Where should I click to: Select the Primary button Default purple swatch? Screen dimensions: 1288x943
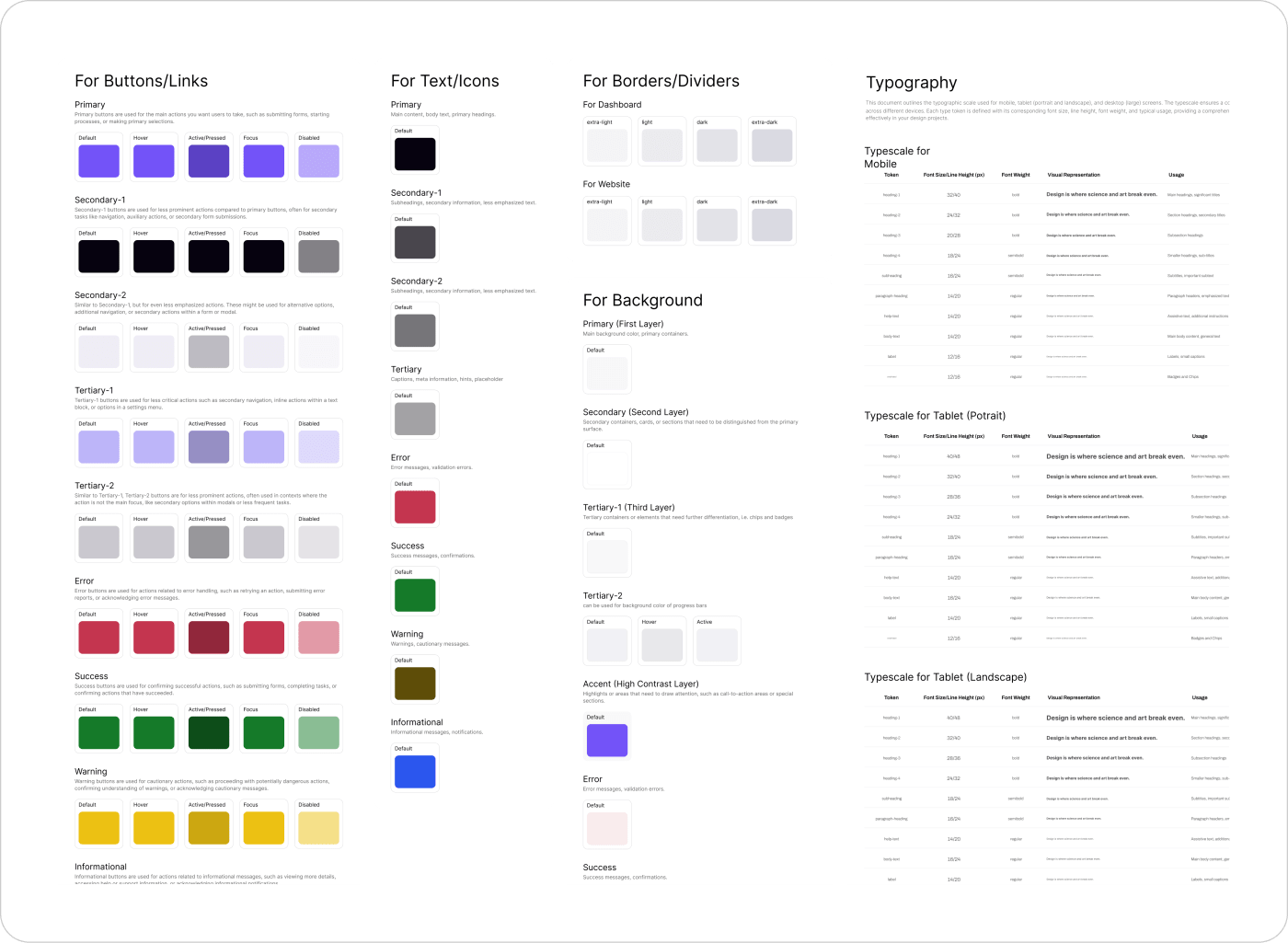(98, 161)
